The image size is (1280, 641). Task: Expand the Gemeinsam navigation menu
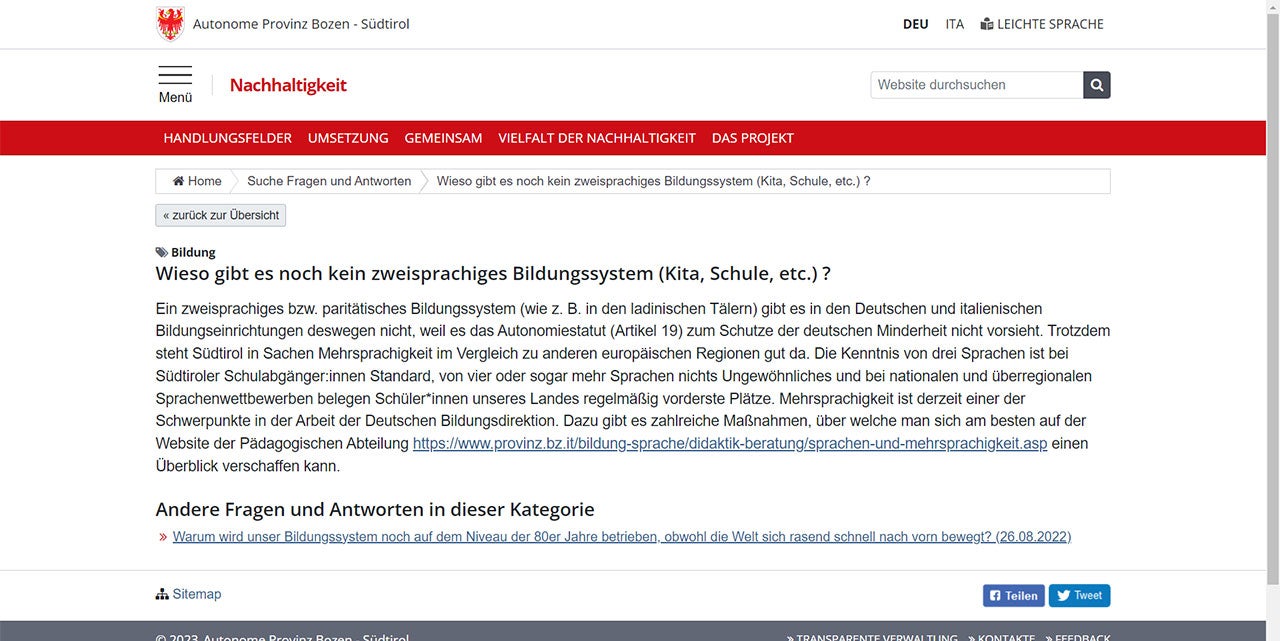(x=443, y=138)
